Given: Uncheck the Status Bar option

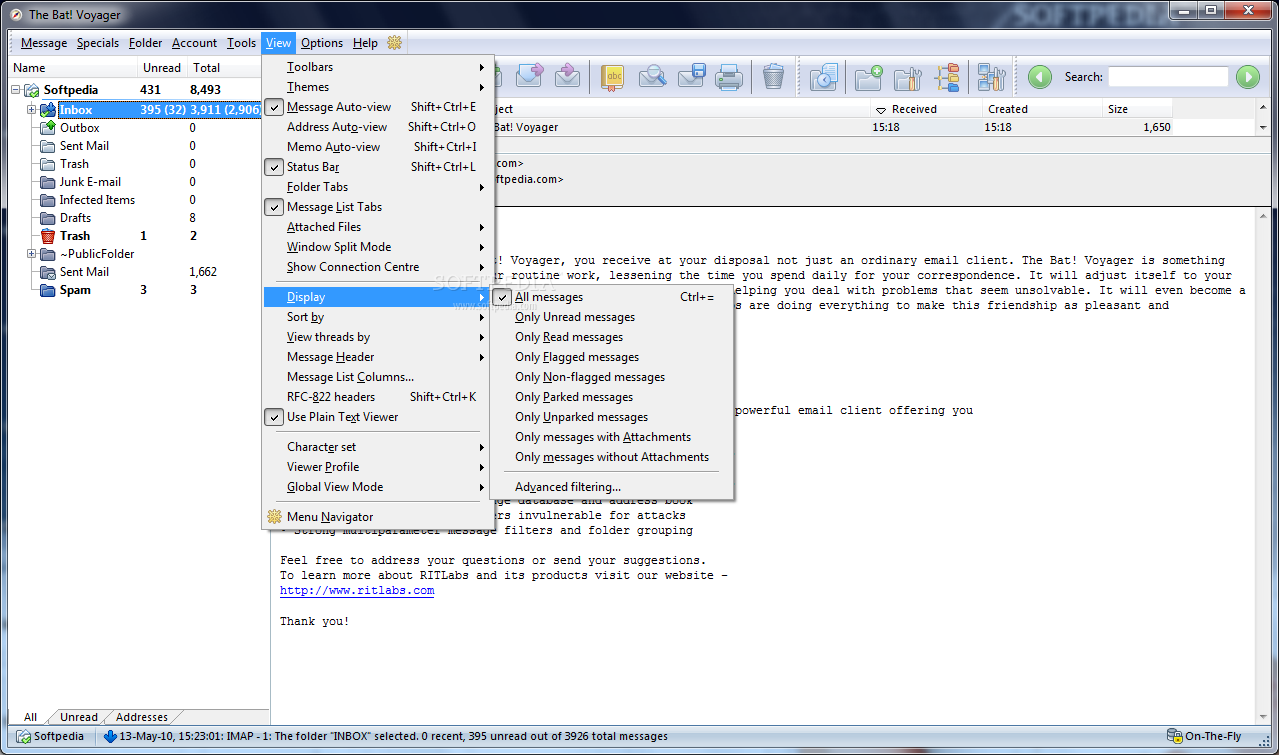Looking at the screenshot, I should 378,167.
